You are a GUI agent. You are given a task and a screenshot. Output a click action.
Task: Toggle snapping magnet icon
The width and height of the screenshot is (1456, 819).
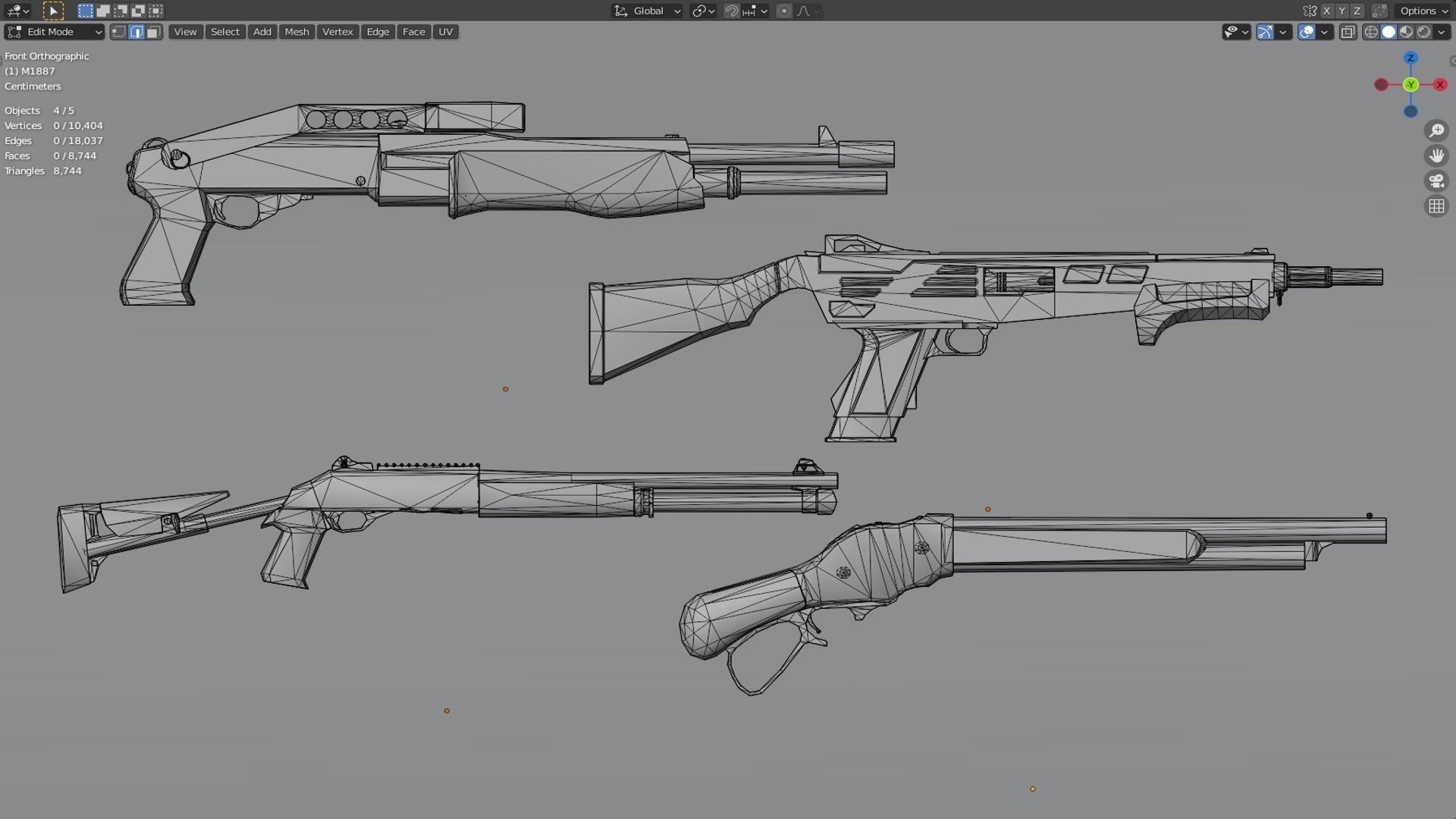coord(732,11)
